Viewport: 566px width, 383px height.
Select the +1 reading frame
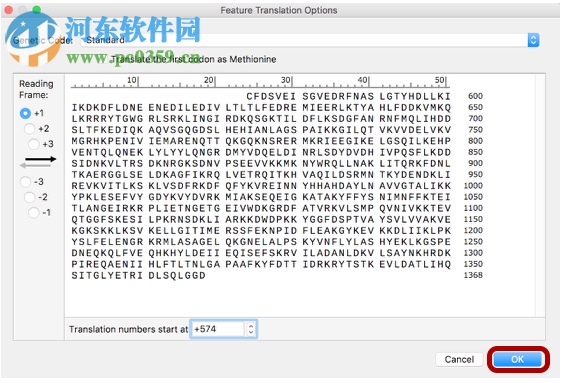point(25,113)
